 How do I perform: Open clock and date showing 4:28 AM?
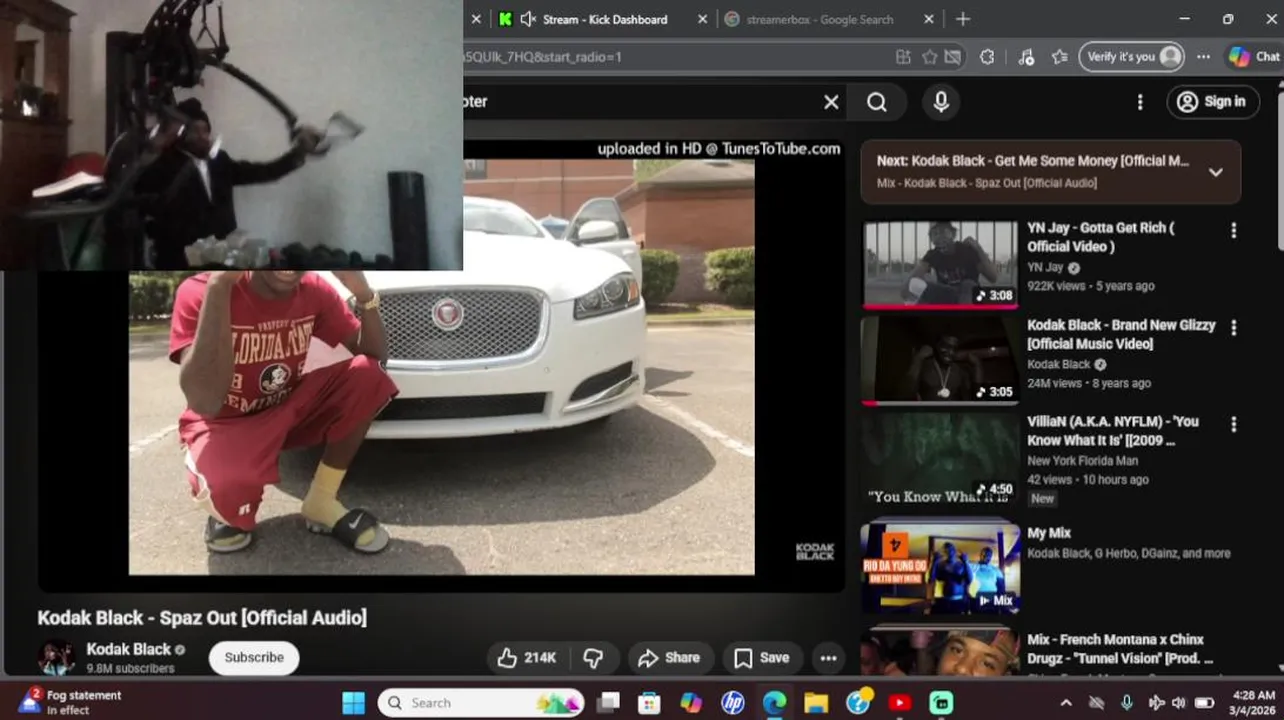point(1253,702)
